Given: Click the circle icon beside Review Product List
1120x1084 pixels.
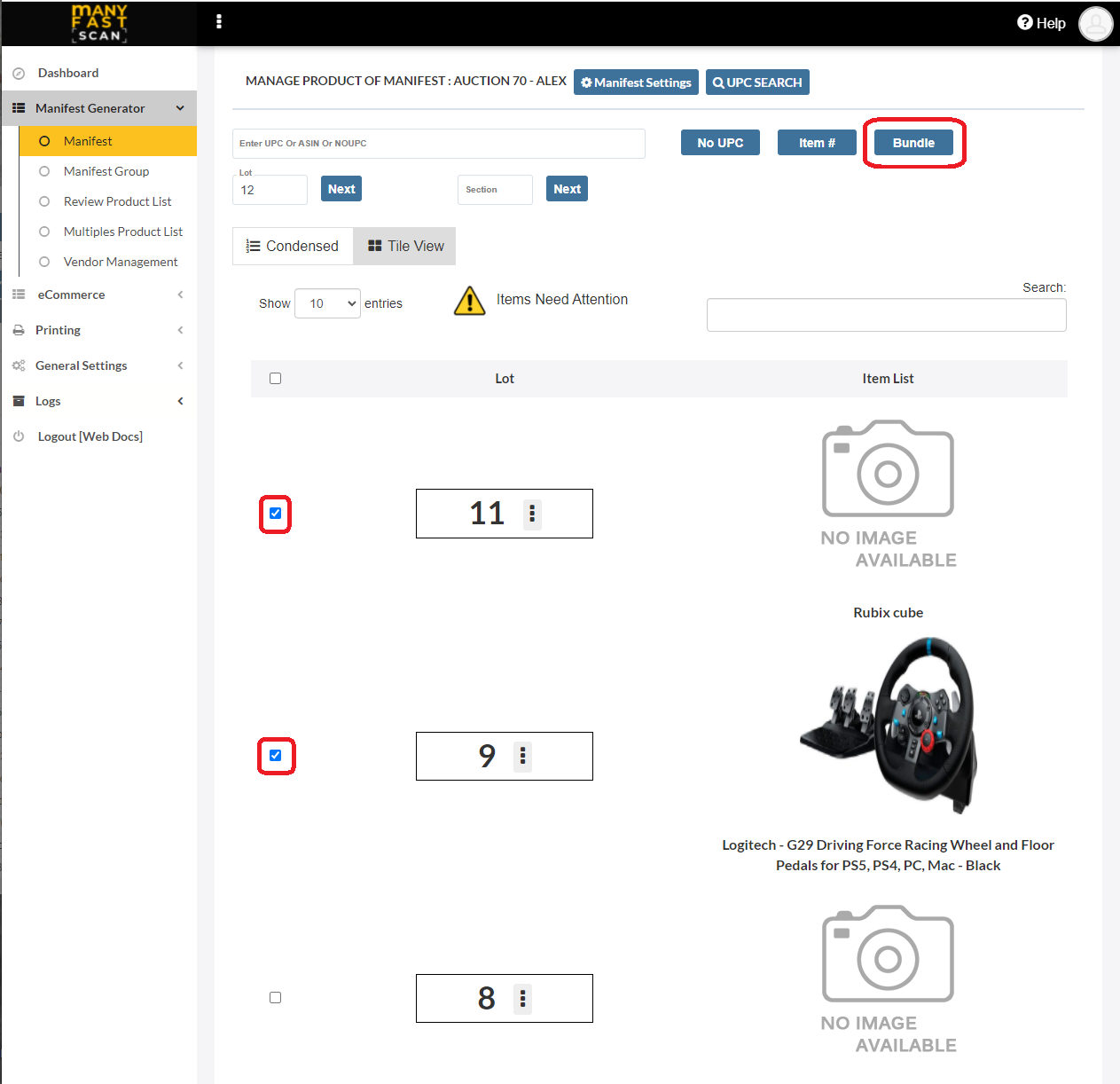Looking at the screenshot, I should (44, 201).
